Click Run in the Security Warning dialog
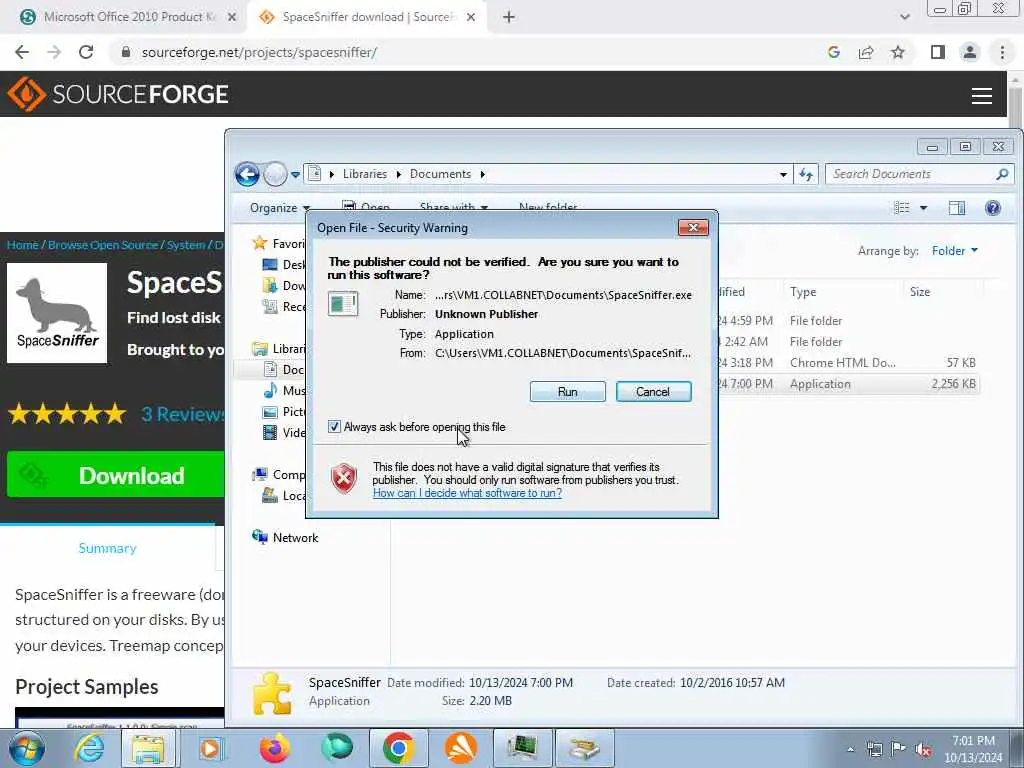 567,392
